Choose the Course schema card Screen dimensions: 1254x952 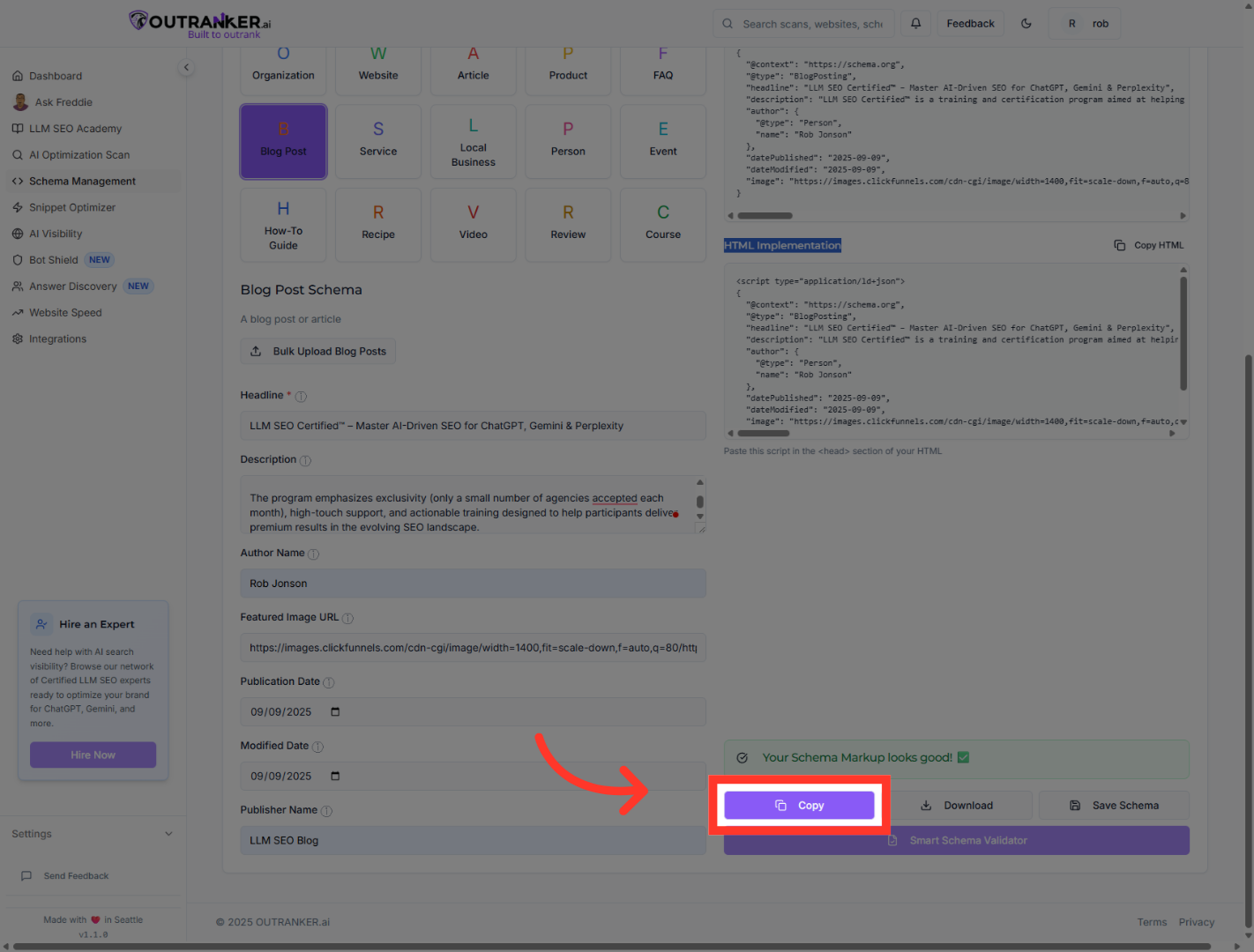[x=663, y=225]
